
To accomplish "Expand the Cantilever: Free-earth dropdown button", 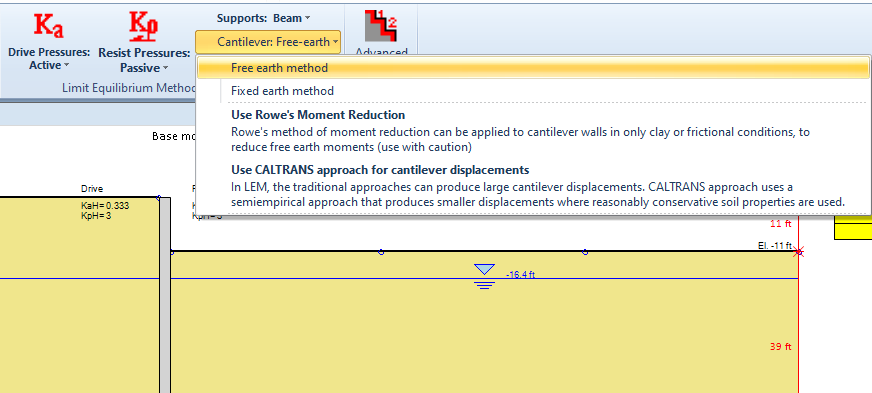I will (x=268, y=42).
